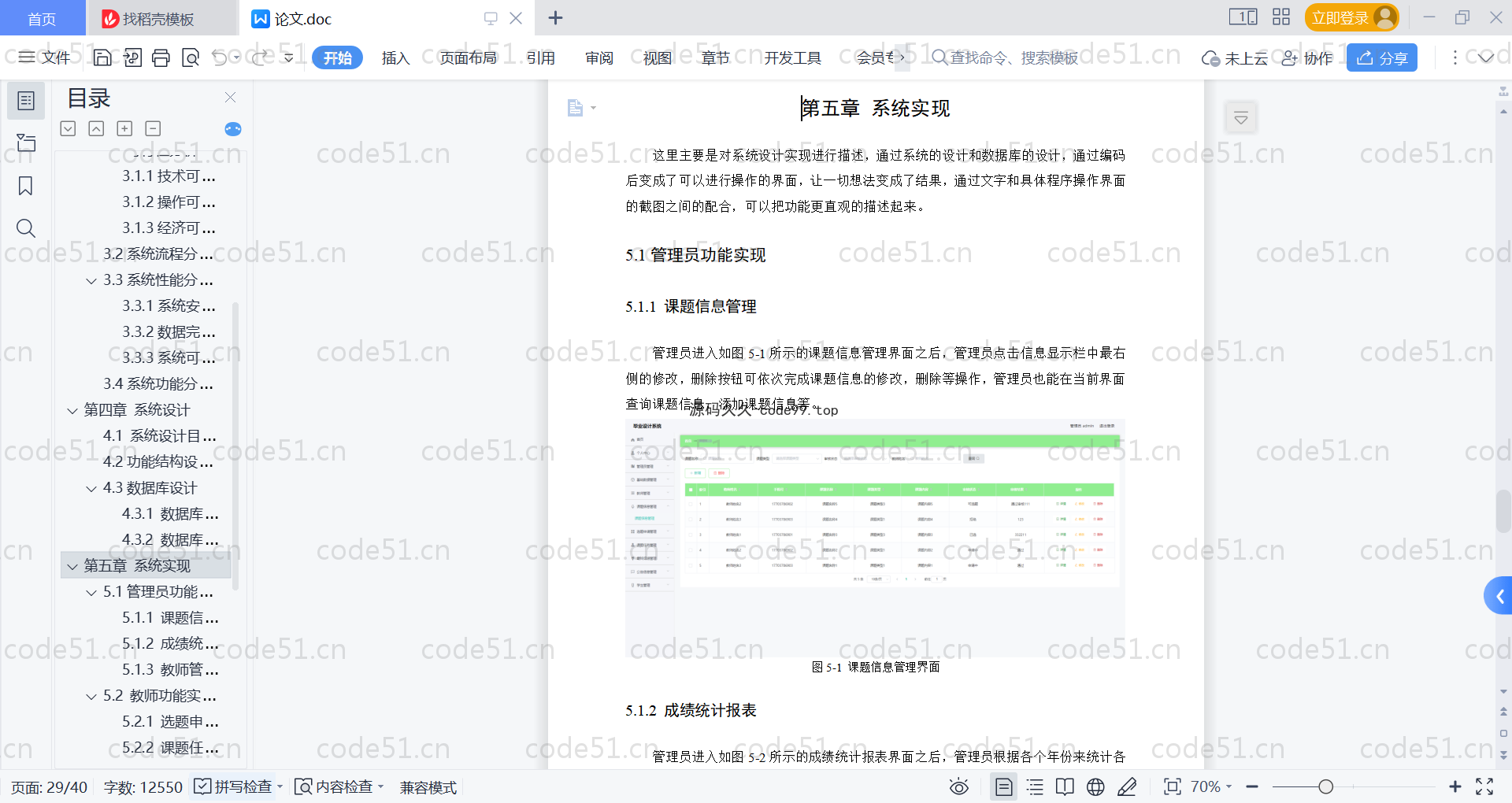Open the Bookmark sidebar icon
Image resolution: width=1512 pixels, height=803 pixels.
coord(26,186)
